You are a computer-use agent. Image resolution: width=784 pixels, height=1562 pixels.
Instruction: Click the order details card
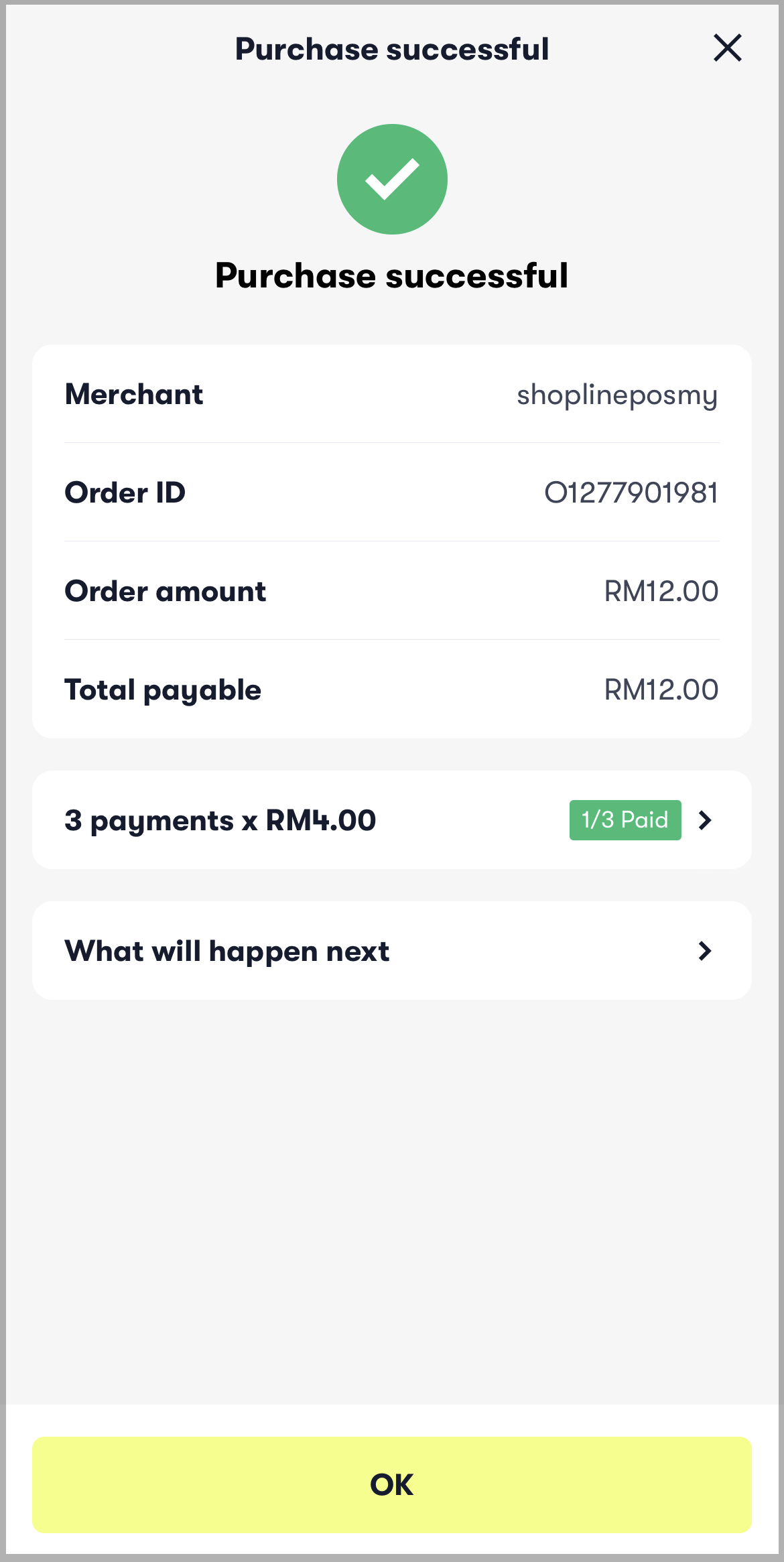[392, 541]
